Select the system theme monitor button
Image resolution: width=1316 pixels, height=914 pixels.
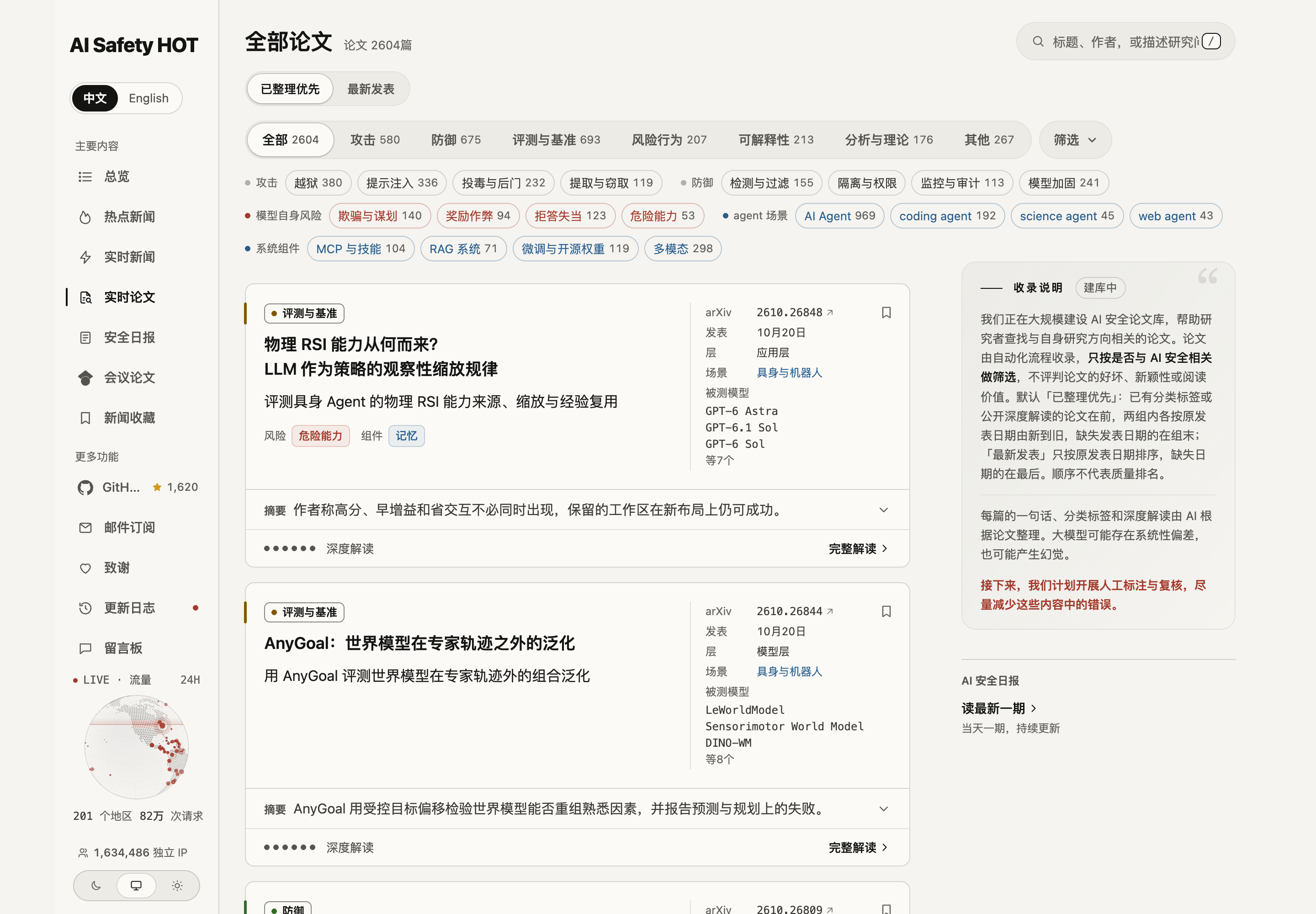[136, 886]
